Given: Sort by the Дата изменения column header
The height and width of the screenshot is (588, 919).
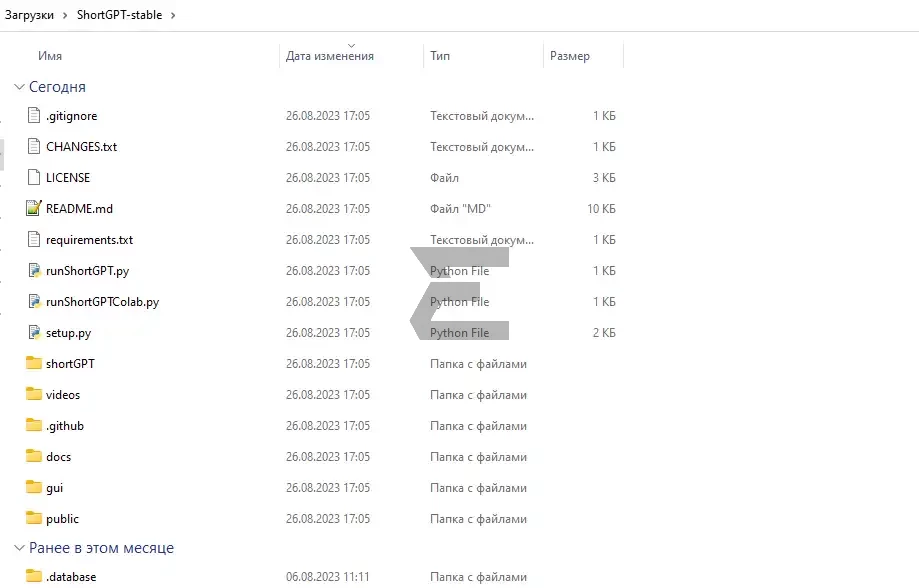Looking at the screenshot, I should click(329, 56).
